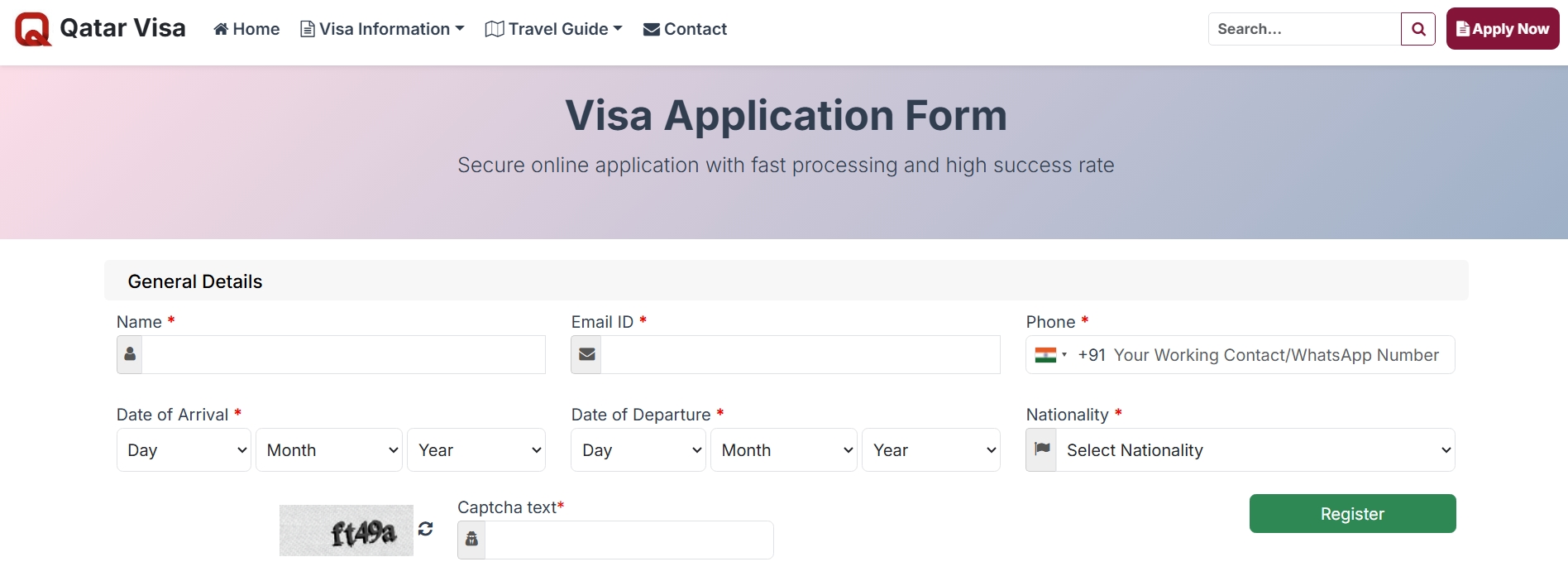Viewport: 1568px width, 581px height.
Task: Click the person icon beside Name field
Action: 130,354
